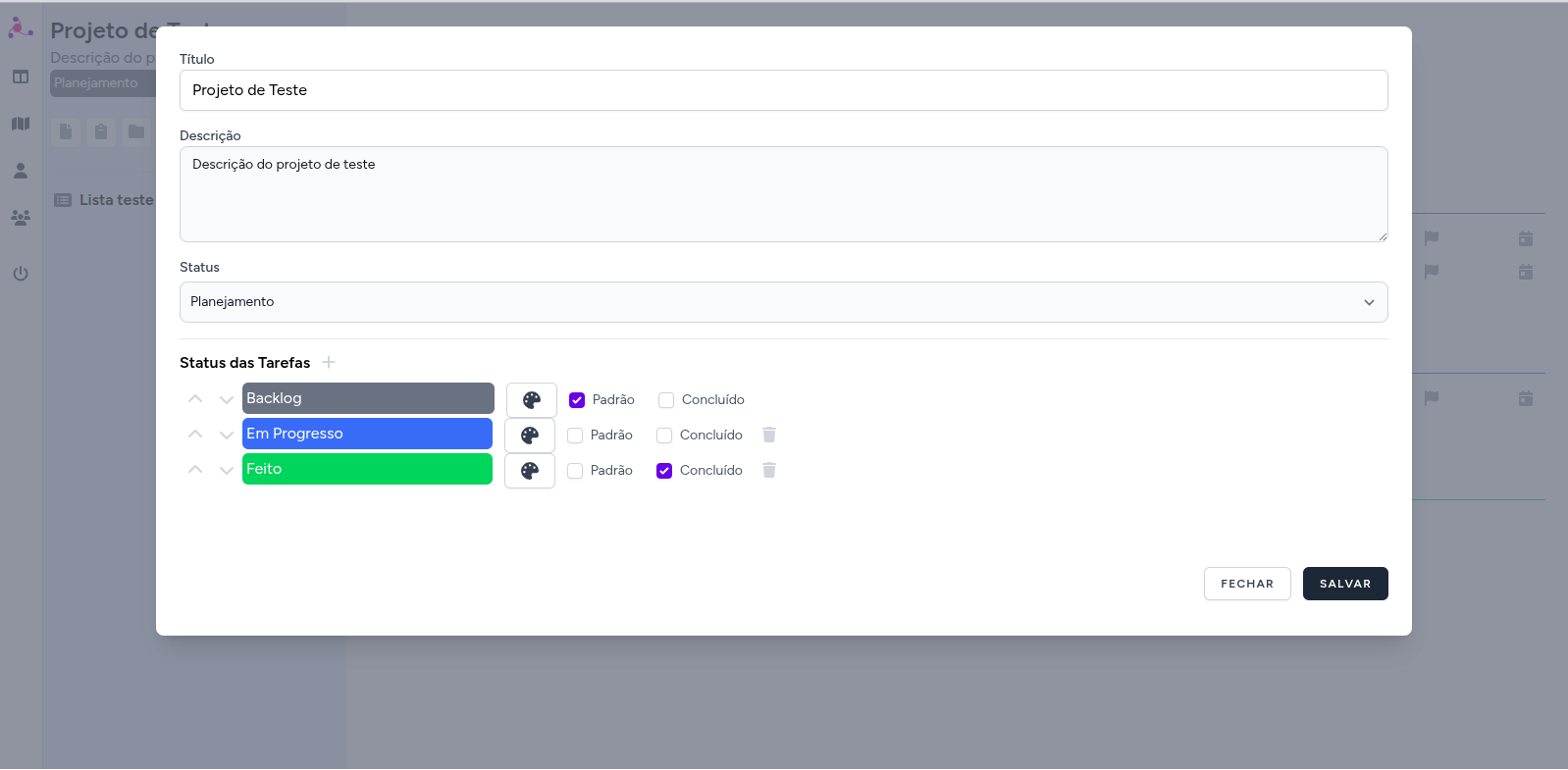The width and height of the screenshot is (1568, 770).
Task: Move Em Progresso status down
Action: tap(227, 435)
